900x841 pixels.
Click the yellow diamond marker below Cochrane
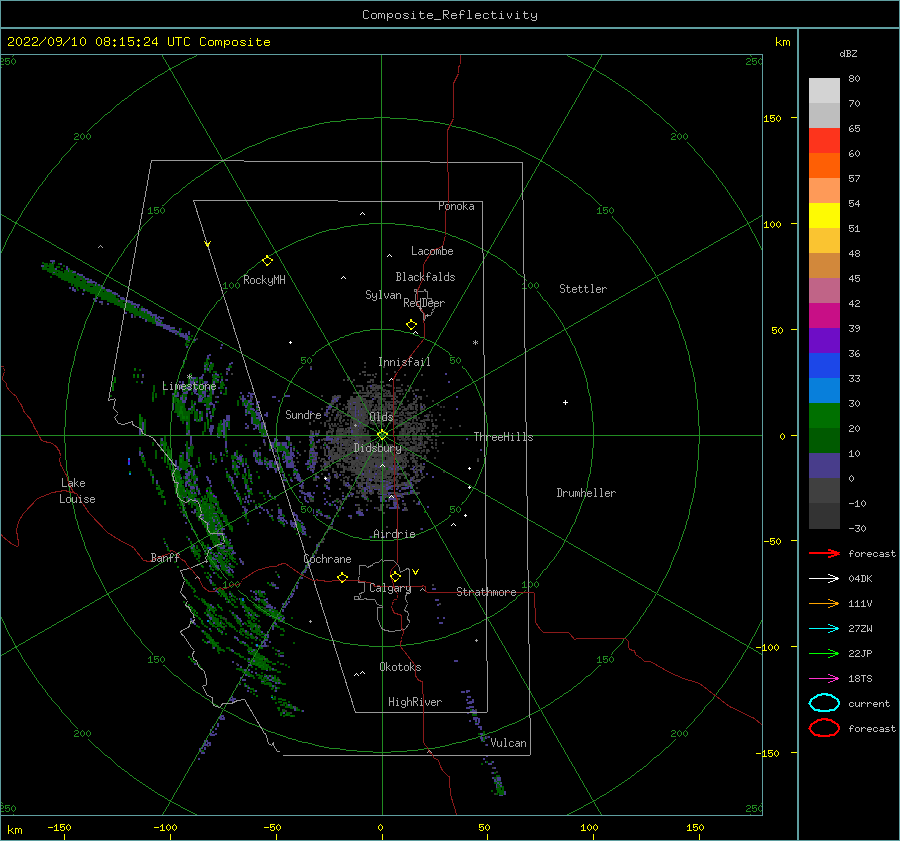(343, 577)
